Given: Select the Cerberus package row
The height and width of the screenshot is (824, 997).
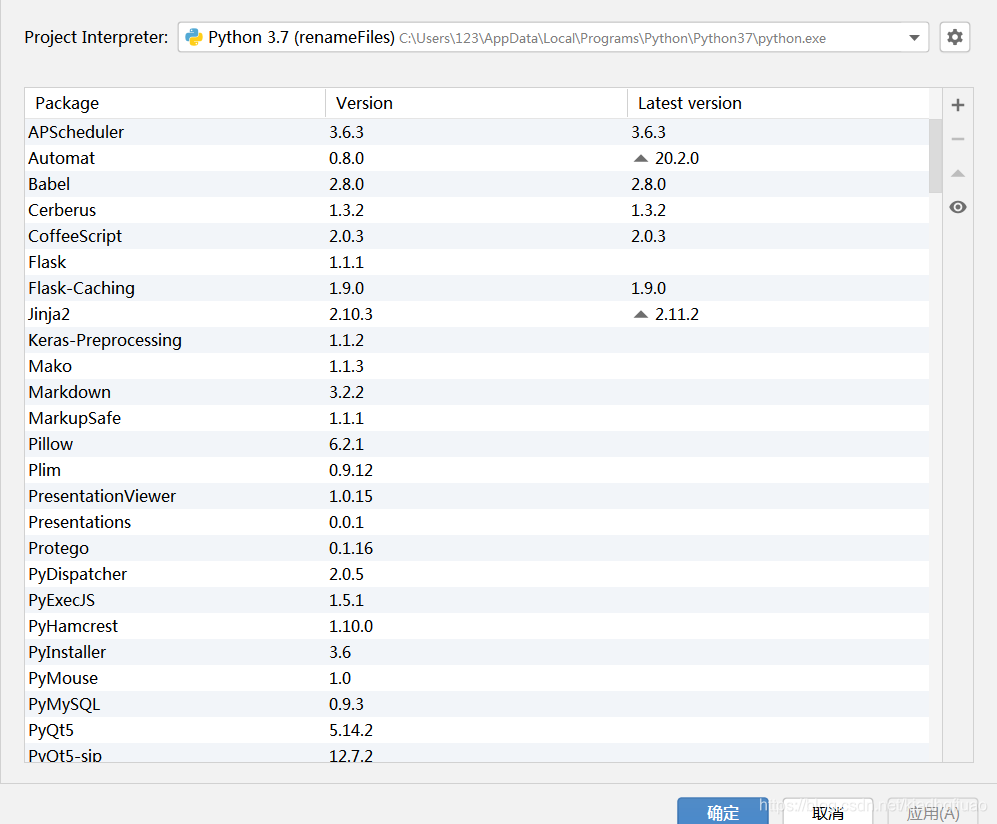Looking at the screenshot, I should tap(477, 210).
